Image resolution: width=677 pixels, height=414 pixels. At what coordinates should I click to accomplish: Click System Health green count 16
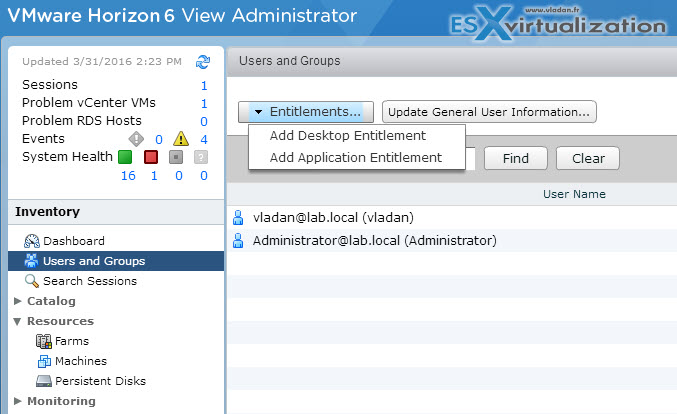pos(128,176)
